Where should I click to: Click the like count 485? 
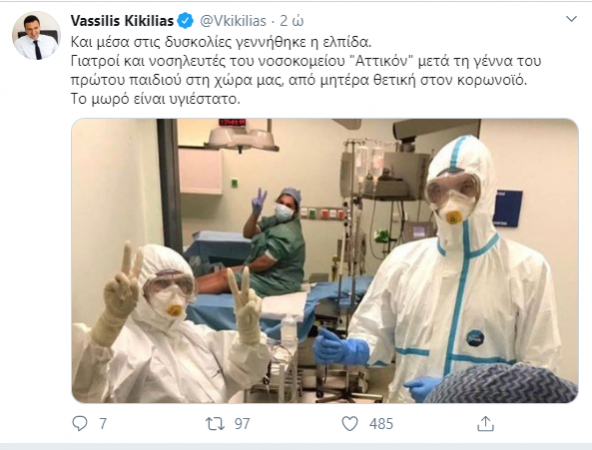(x=381, y=424)
